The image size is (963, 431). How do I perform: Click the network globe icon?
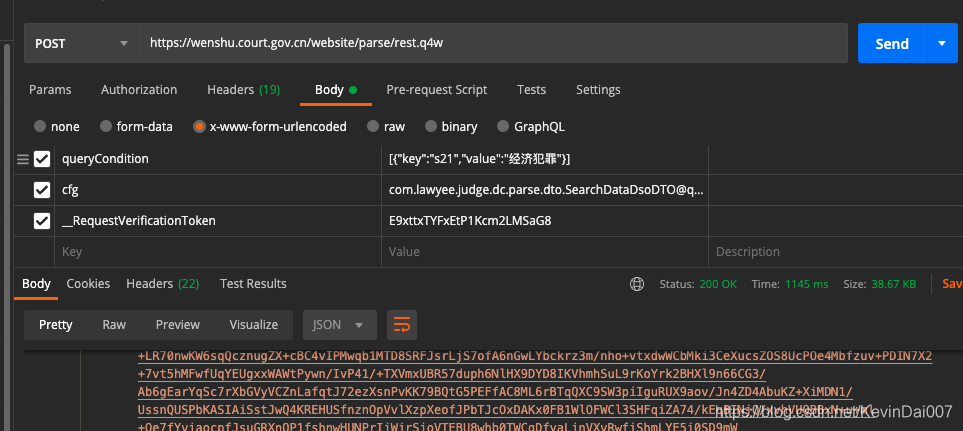[x=637, y=284]
